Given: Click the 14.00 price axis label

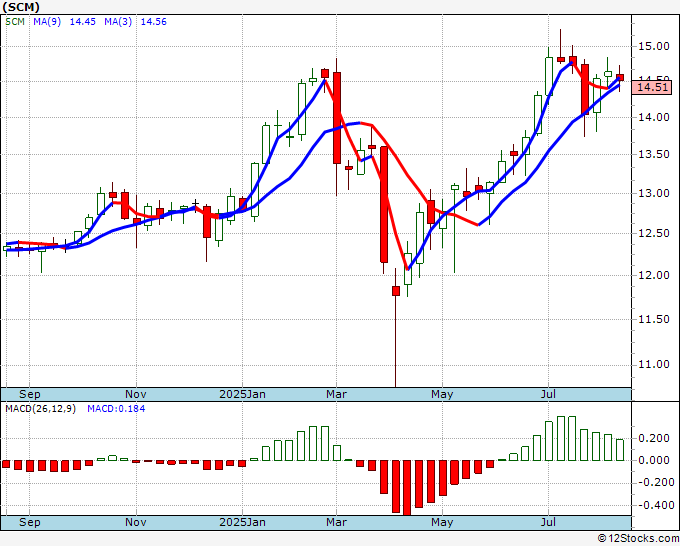Looking at the screenshot, I should 654,117.
